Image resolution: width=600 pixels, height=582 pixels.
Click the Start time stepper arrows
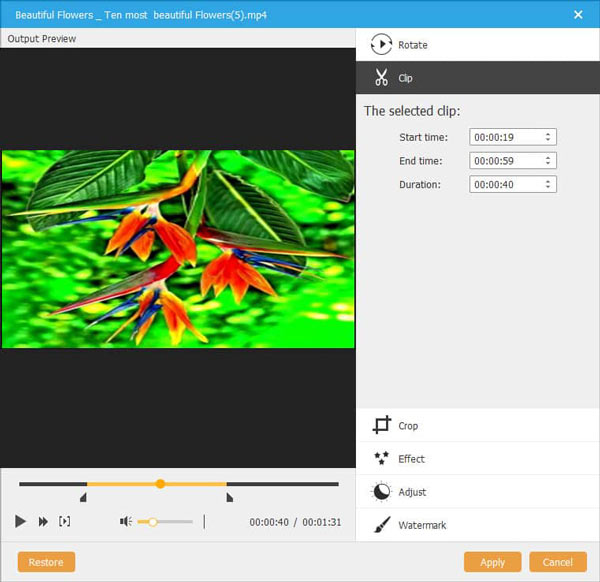pos(549,137)
